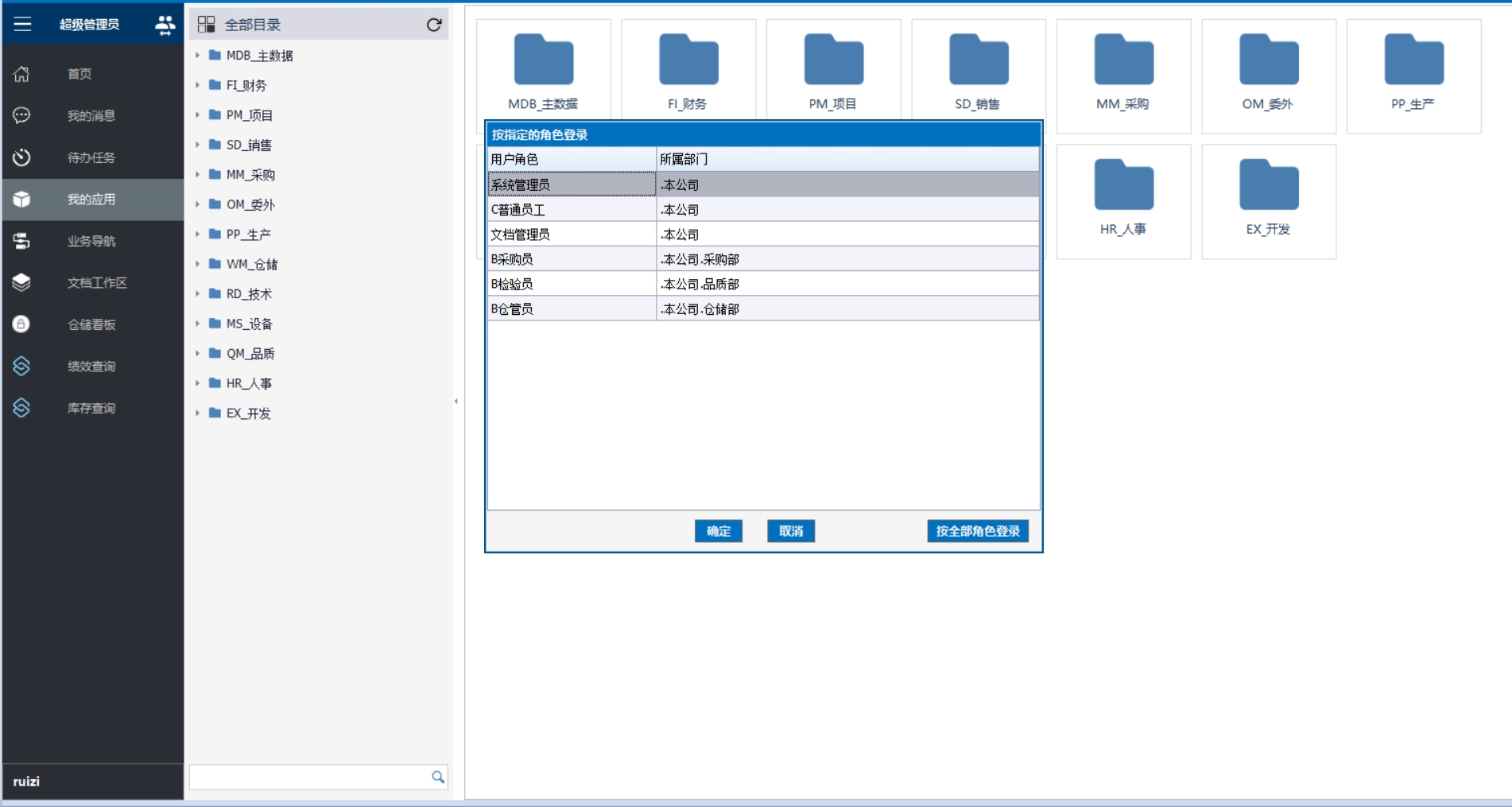Click 按全部角色登录 button
The image size is (1512, 807).
click(978, 531)
